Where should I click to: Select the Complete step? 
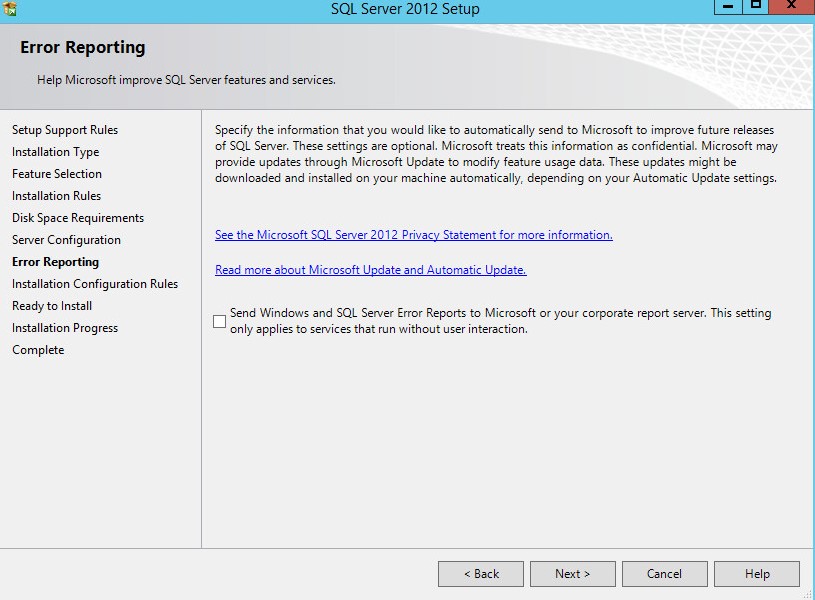coord(38,350)
